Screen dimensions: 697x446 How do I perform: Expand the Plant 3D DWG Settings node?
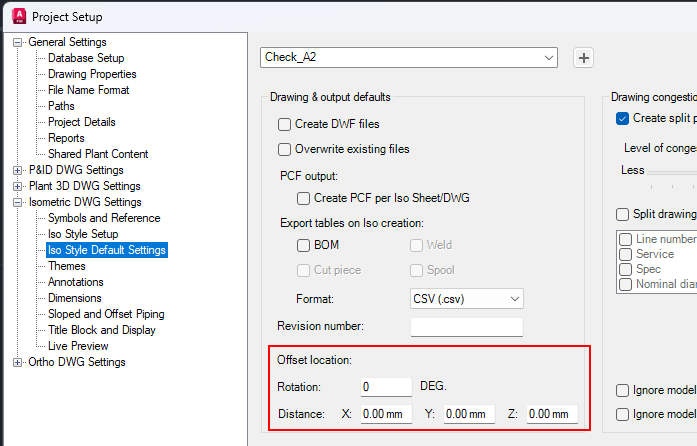pos(17,186)
